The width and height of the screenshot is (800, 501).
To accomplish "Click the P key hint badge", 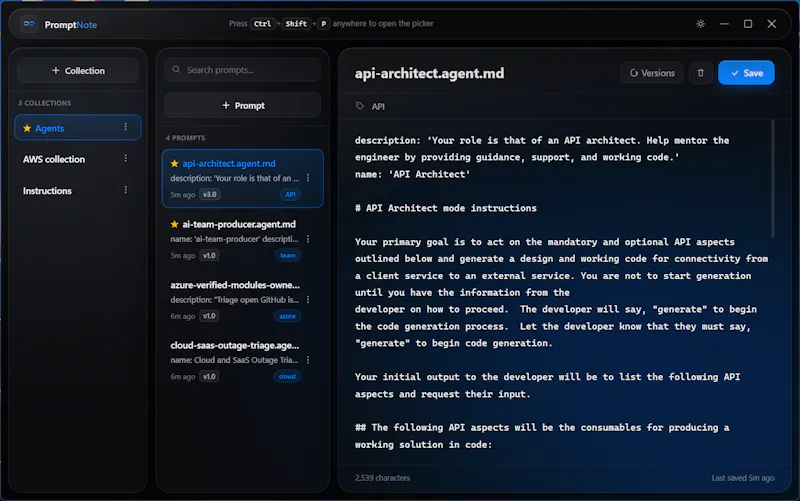I will [x=323, y=23].
